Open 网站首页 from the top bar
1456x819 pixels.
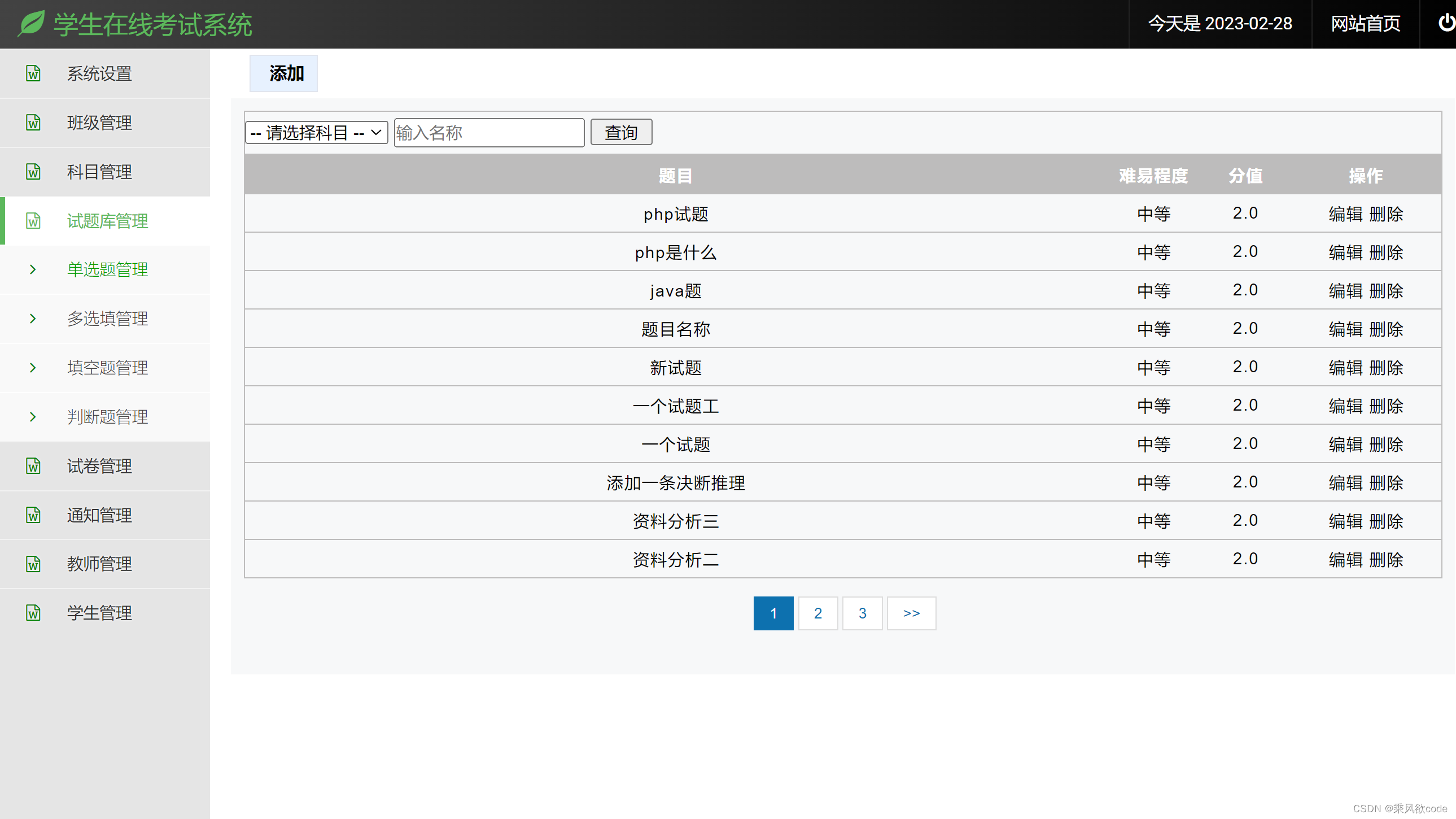[x=1365, y=23]
